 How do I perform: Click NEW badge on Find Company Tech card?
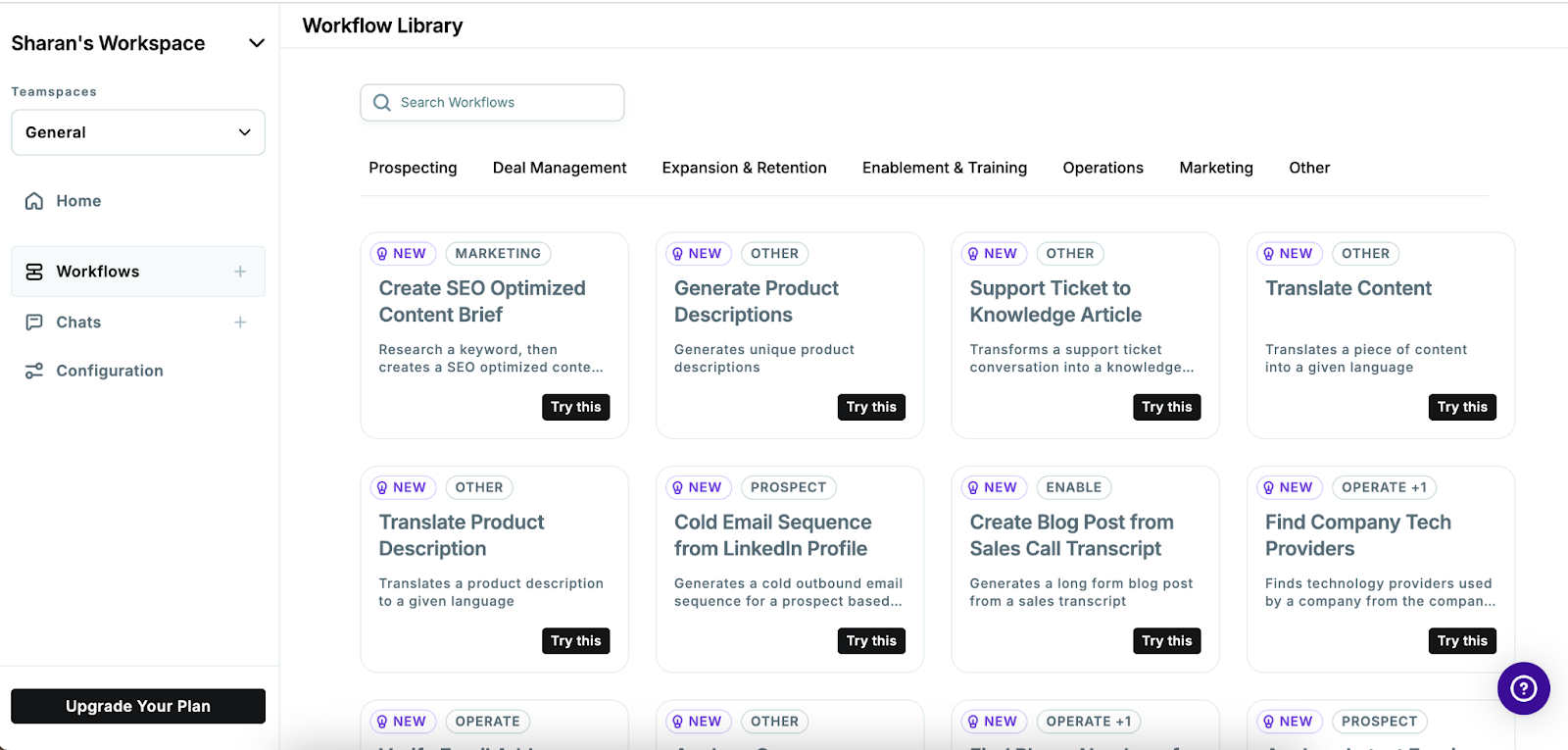pos(1289,487)
